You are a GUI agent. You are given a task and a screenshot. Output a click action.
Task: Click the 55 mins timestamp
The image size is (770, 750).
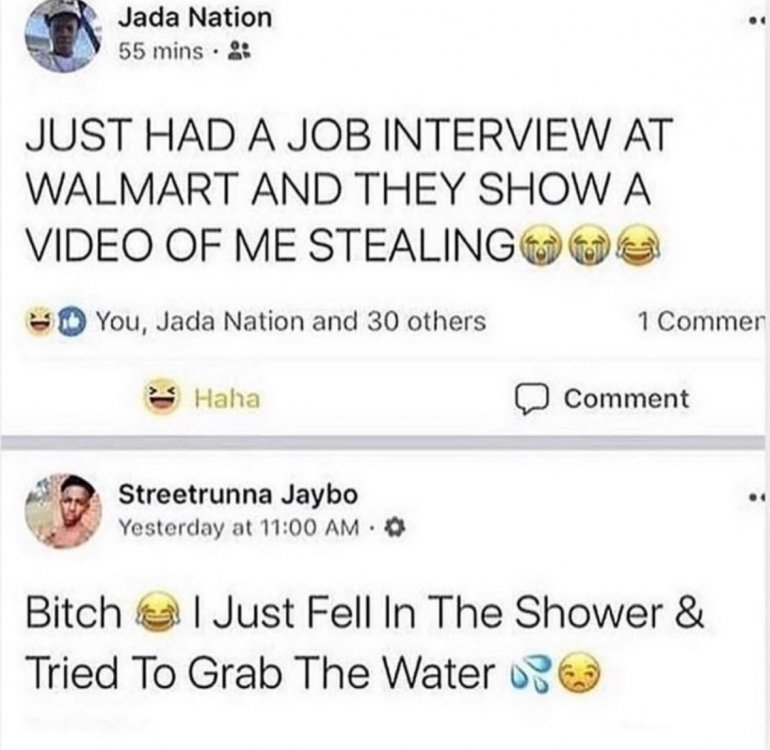(161, 51)
